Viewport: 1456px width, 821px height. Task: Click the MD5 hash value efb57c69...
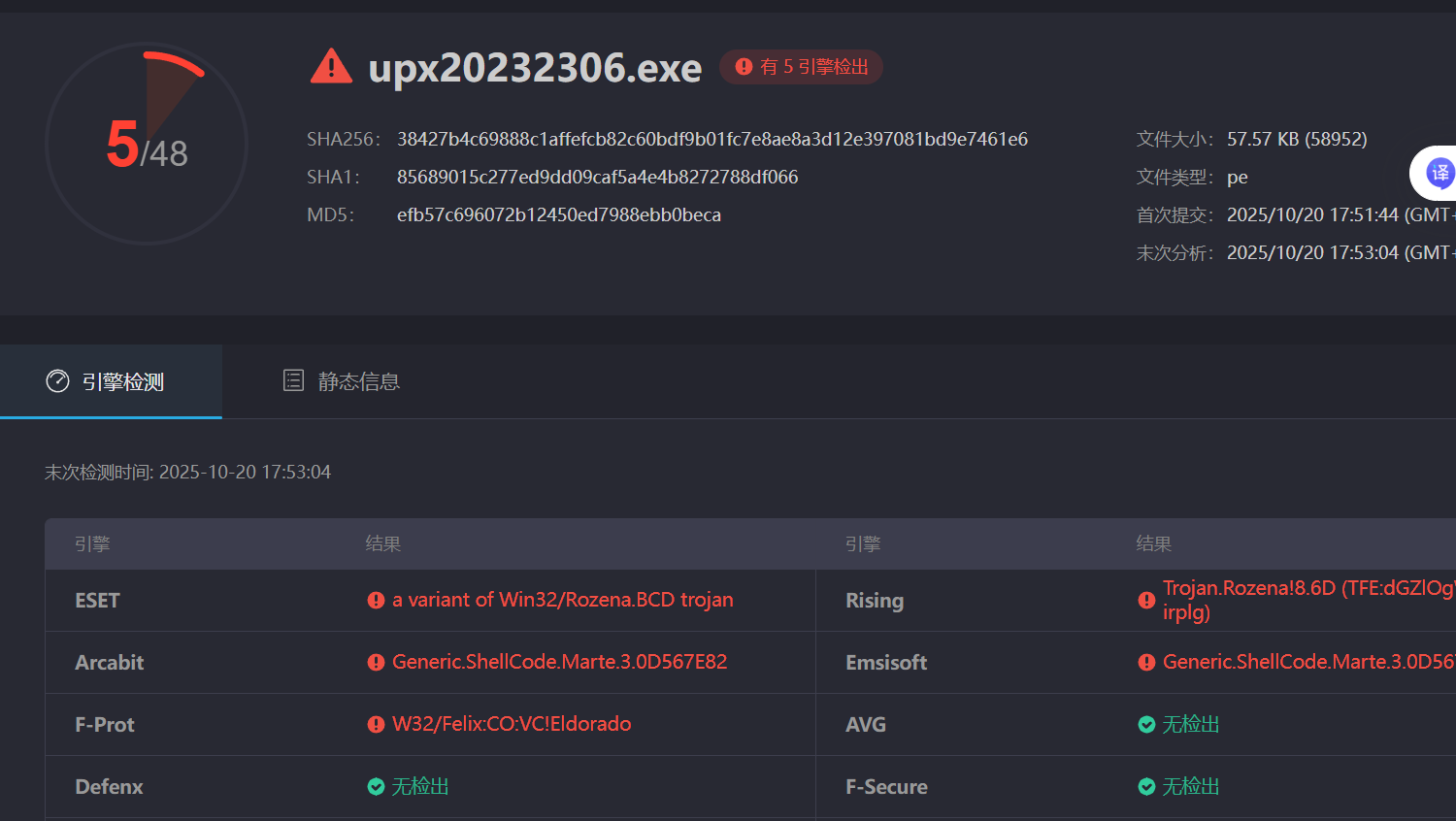559,214
